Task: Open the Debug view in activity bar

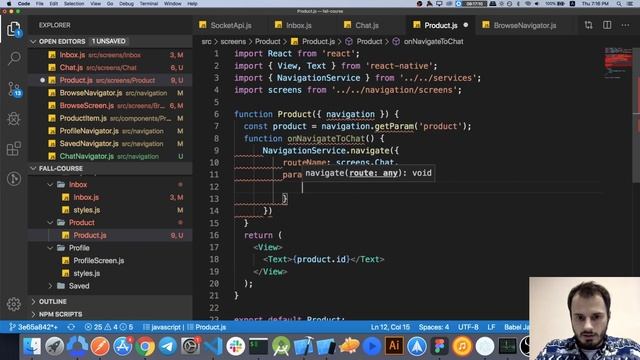Action: [x=14, y=119]
